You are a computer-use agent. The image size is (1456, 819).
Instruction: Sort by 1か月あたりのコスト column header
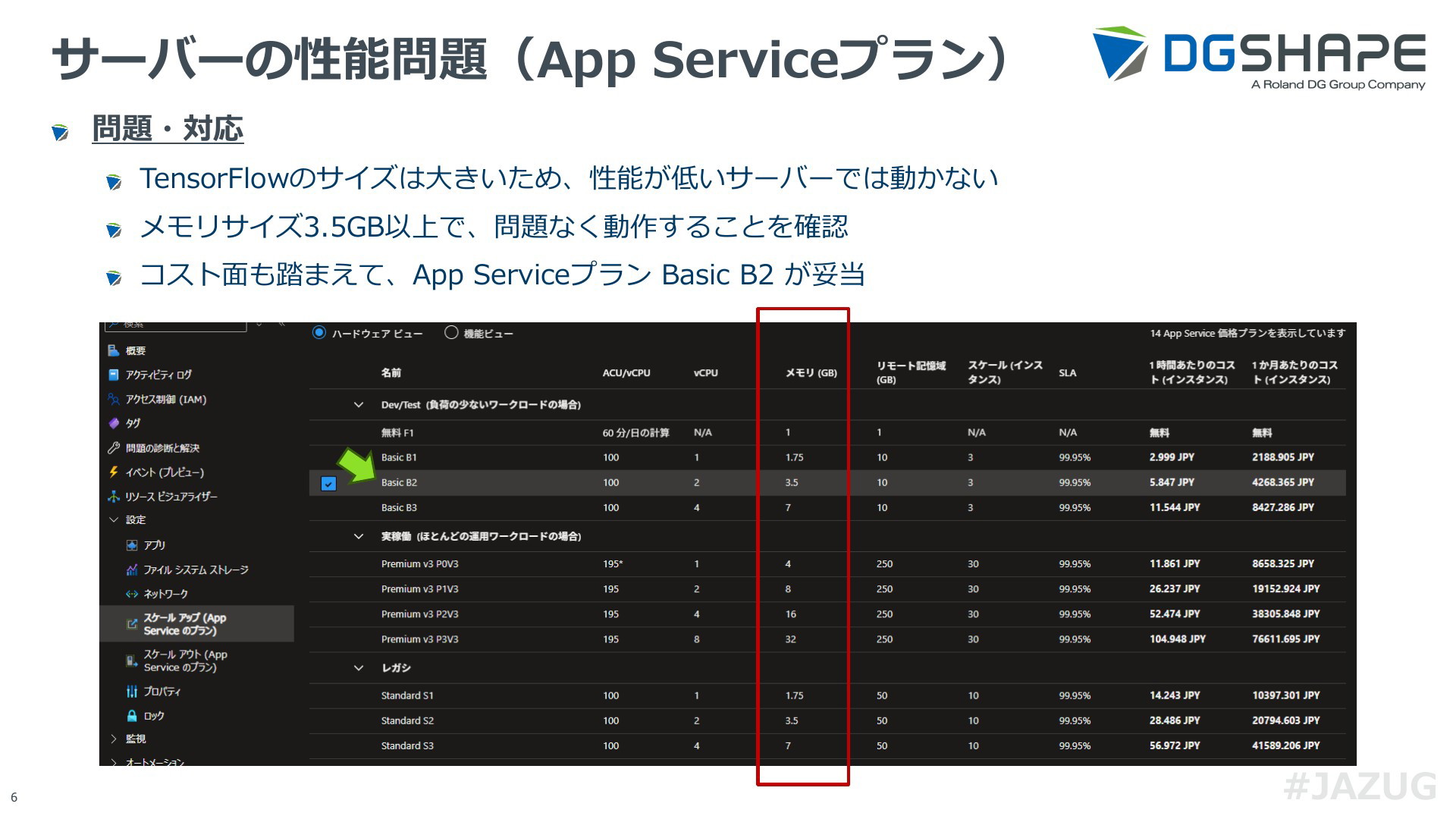click(x=1294, y=372)
